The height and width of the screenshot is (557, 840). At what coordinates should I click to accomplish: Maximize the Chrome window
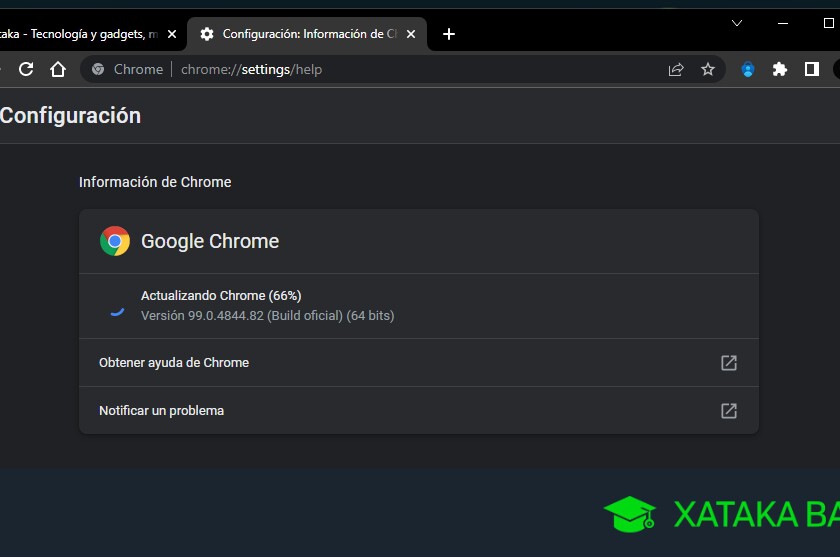click(x=828, y=23)
